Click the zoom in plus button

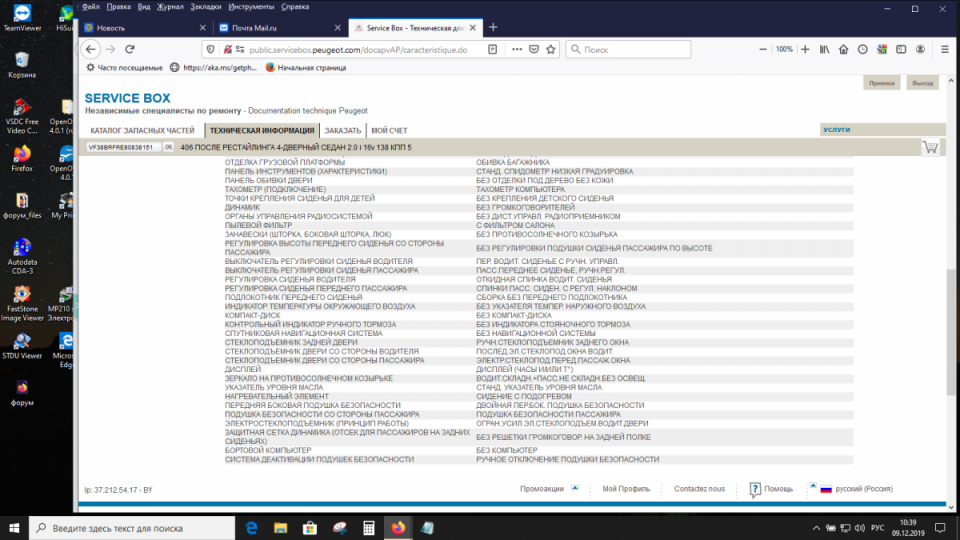[806, 49]
